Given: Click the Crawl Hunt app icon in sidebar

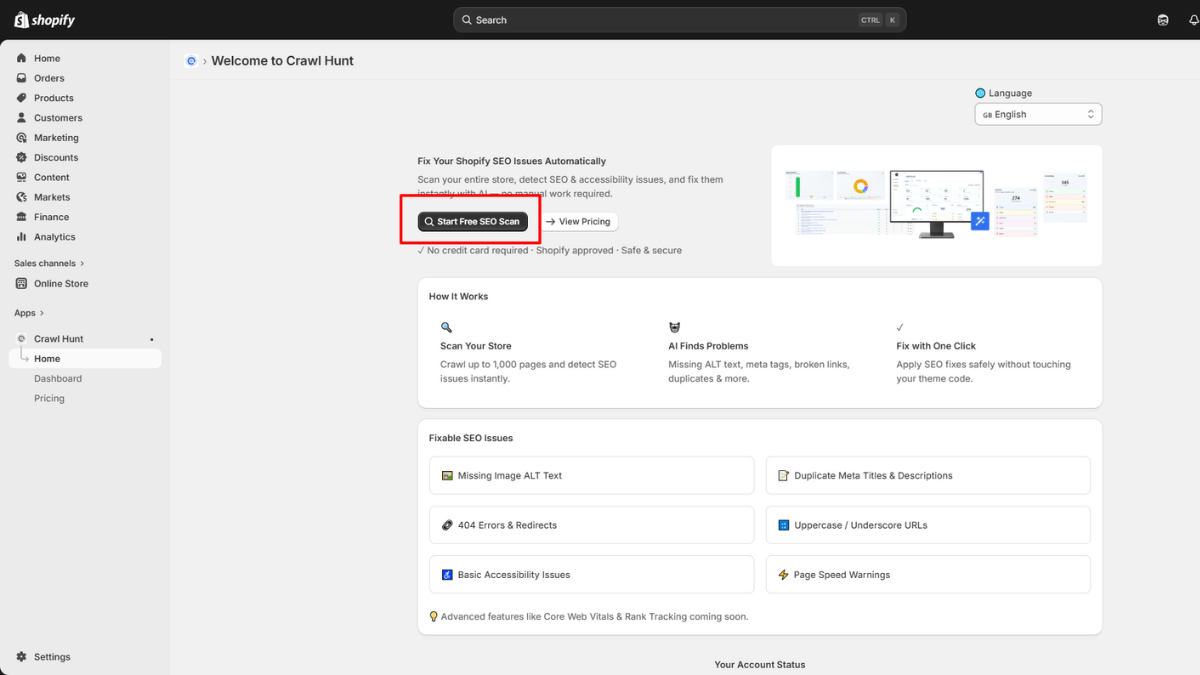Looking at the screenshot, I should pos(21,339).
